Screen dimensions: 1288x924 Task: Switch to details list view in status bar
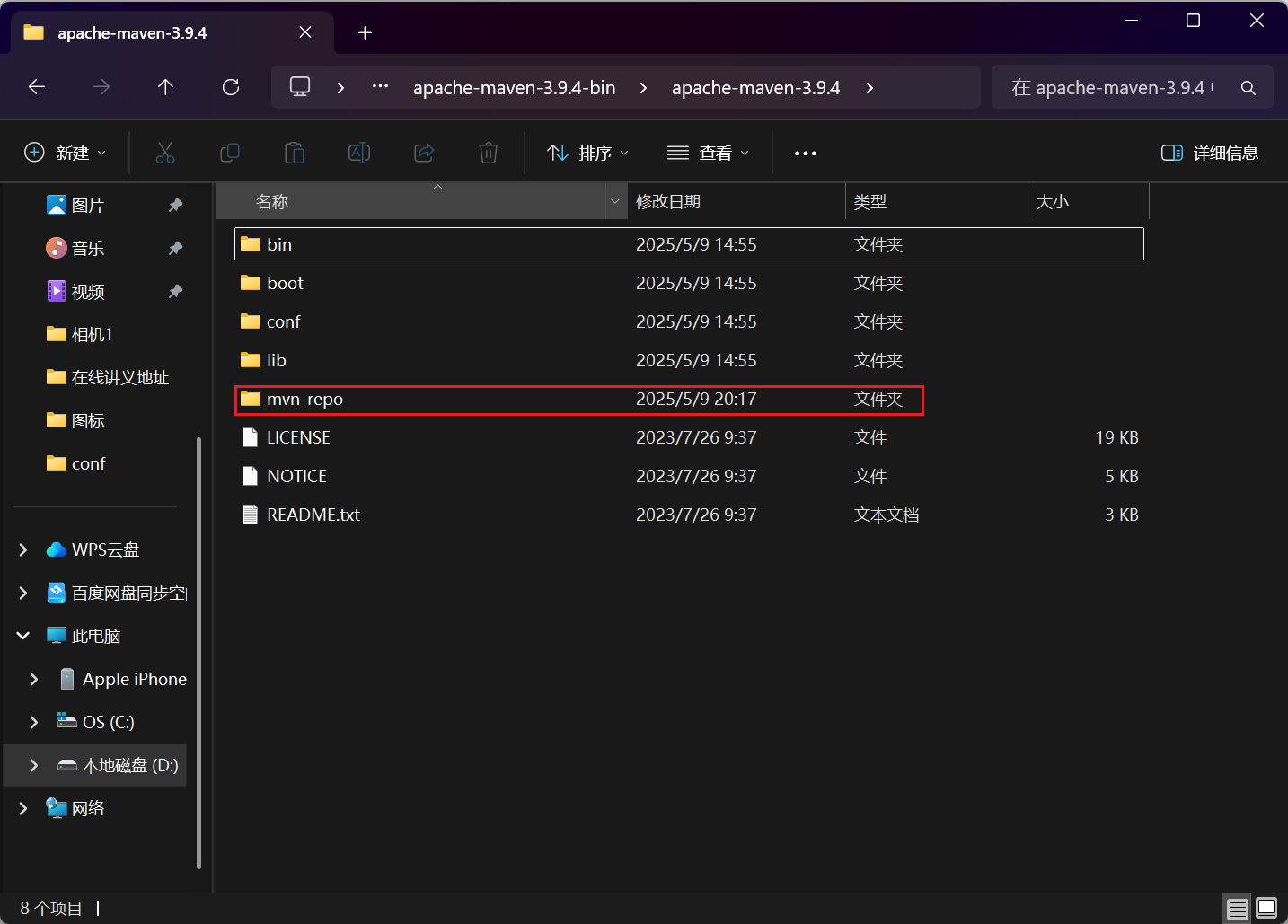coord(1238,909)
